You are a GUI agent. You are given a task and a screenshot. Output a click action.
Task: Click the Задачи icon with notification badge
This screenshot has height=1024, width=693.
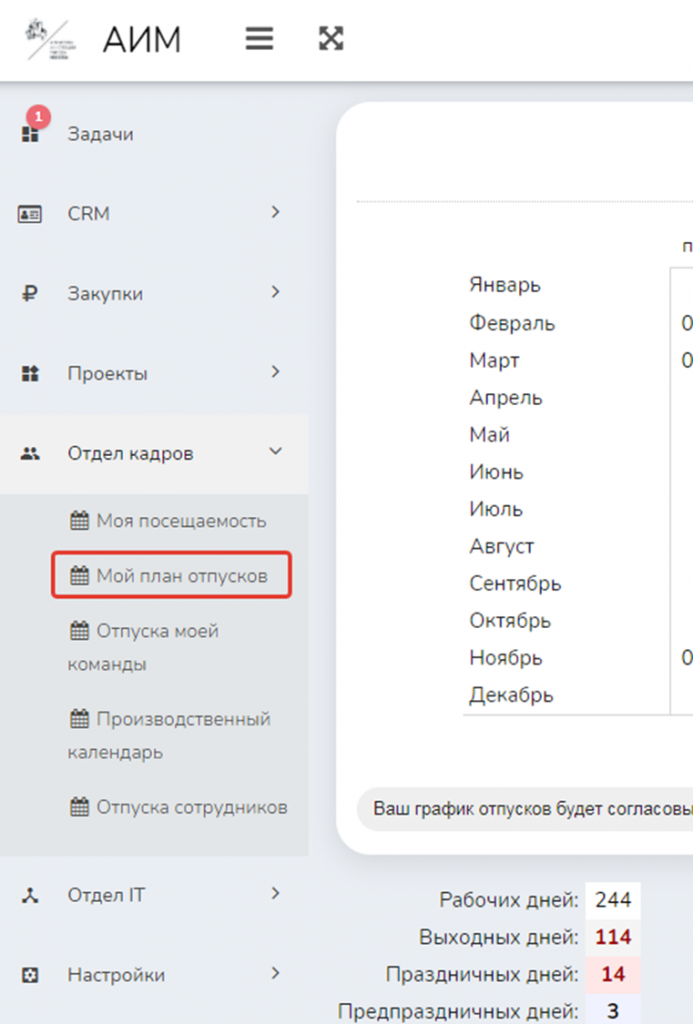point(30,134)
